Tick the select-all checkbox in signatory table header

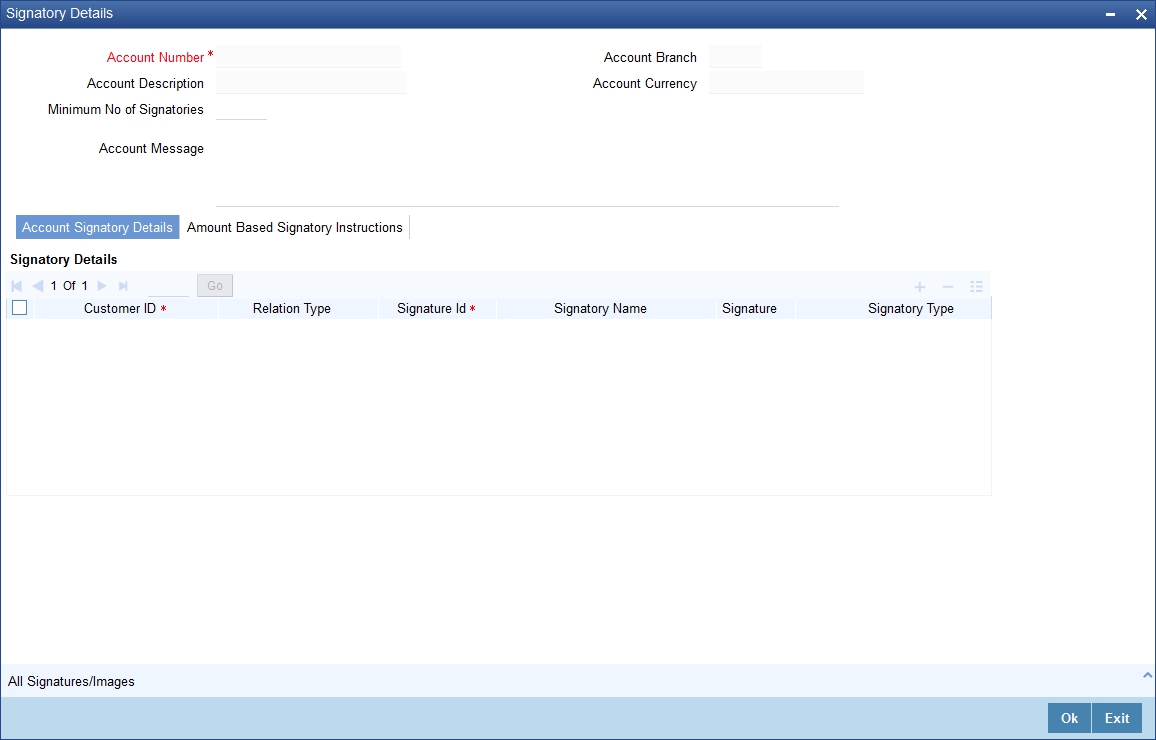point(20,308)
